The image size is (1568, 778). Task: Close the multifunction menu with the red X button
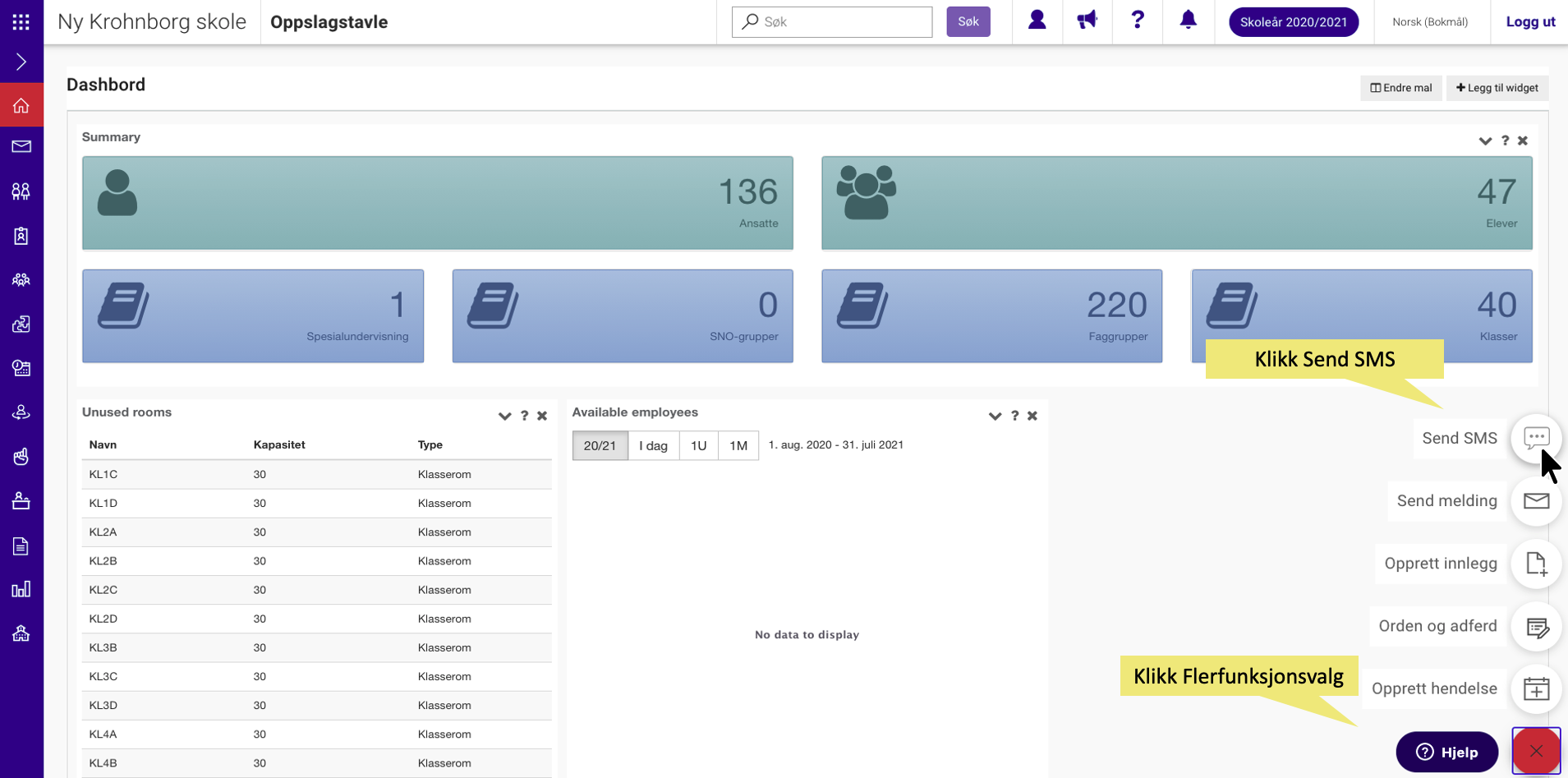(x=1536, y=751)
